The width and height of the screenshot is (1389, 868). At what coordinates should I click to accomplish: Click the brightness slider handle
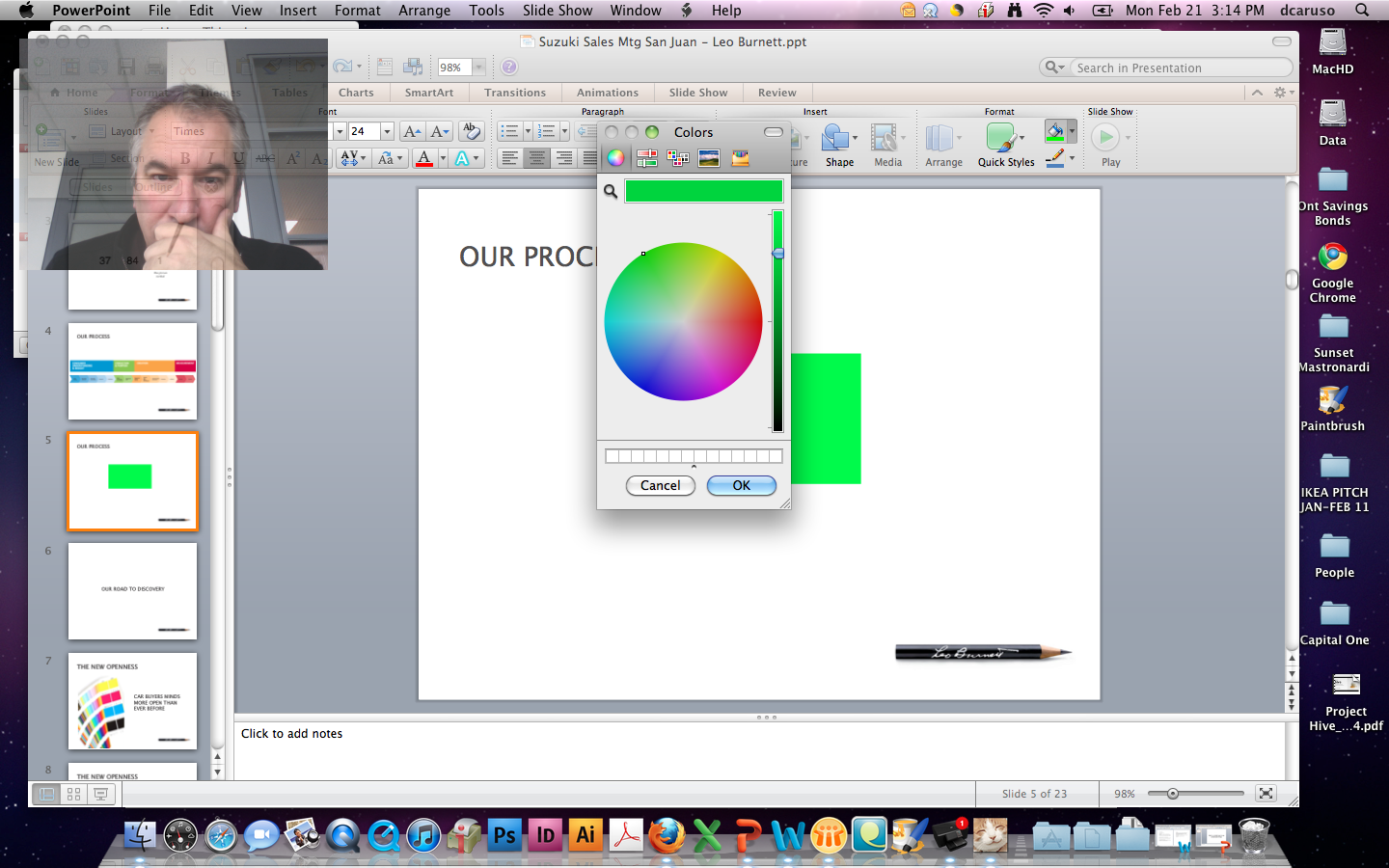click(x=777, y=254)
